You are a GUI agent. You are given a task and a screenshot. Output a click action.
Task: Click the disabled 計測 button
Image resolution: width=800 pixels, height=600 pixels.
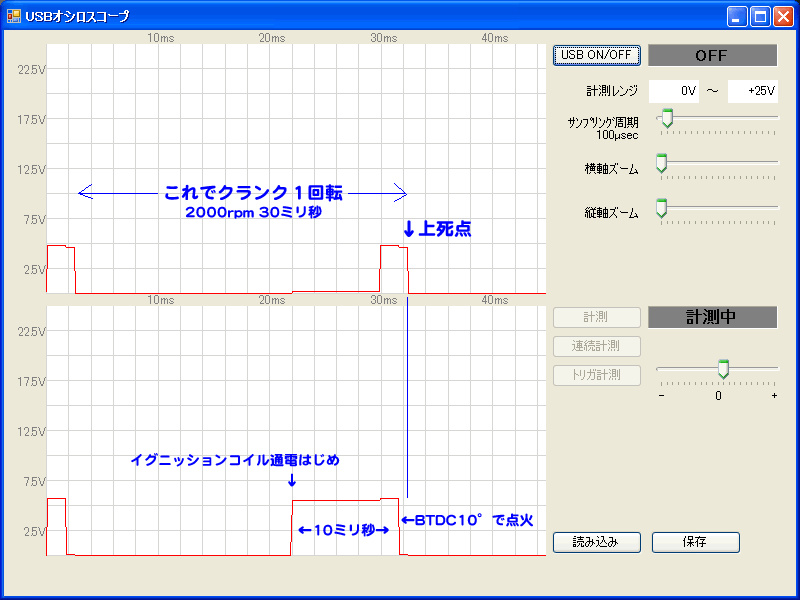coord(596,317)
